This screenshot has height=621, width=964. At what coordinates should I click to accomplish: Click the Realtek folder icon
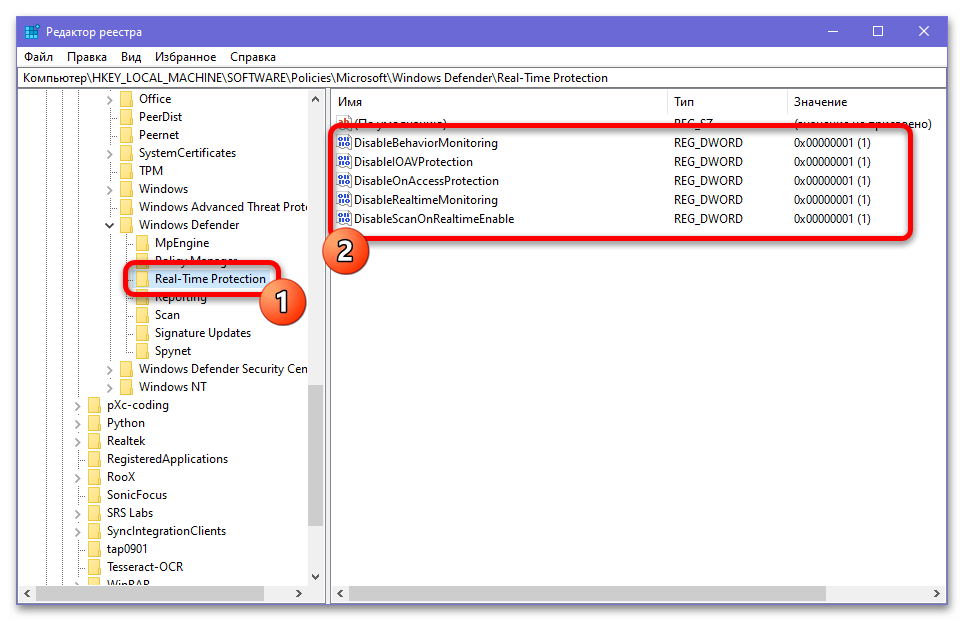click(95, 441)
